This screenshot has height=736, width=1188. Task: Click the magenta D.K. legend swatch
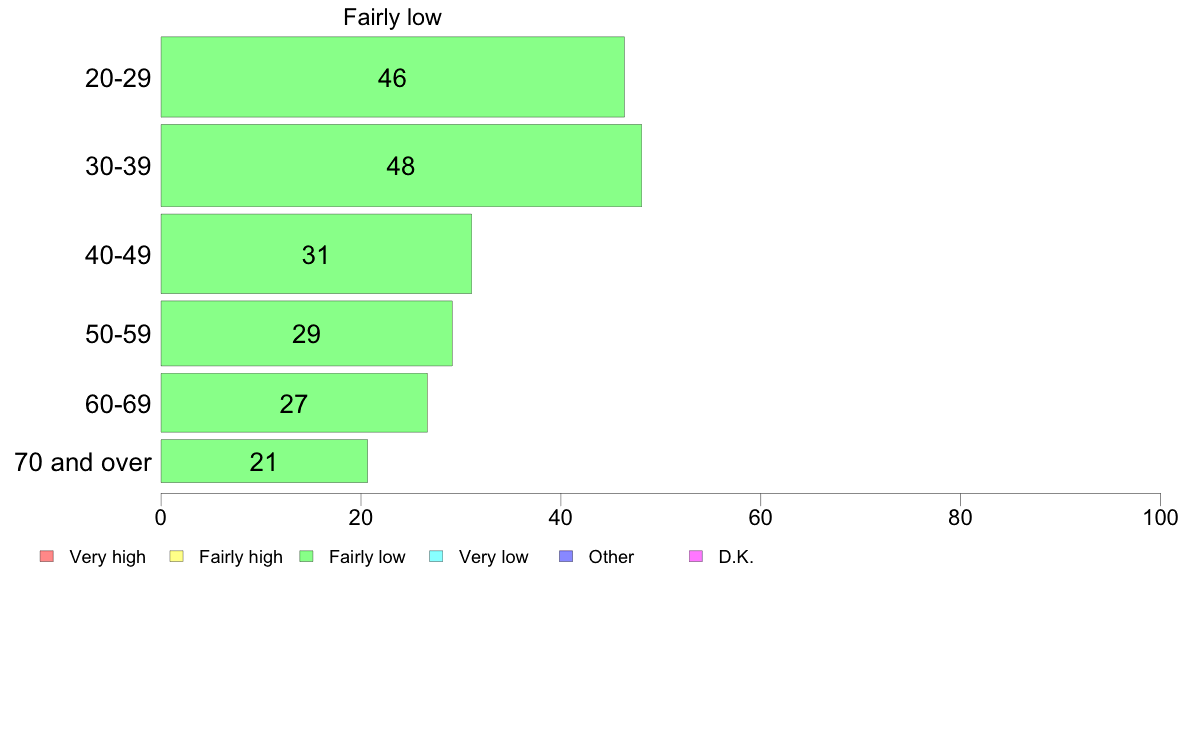pos(696,556)
